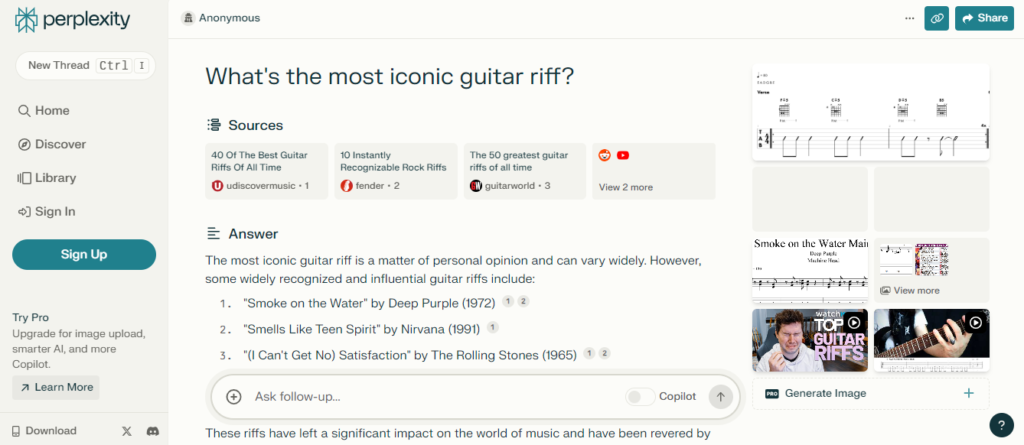
Task: Open the three-dot more options menu
Action: pos(909,18)
